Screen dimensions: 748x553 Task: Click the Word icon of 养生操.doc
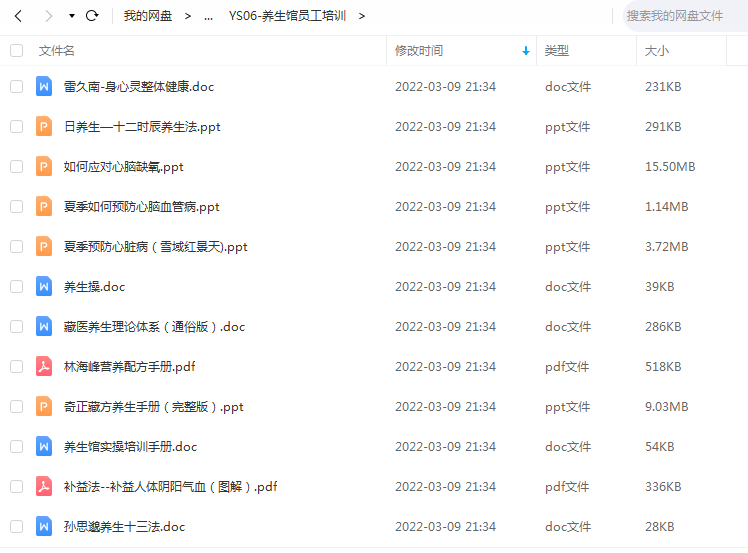click(44, 286)
